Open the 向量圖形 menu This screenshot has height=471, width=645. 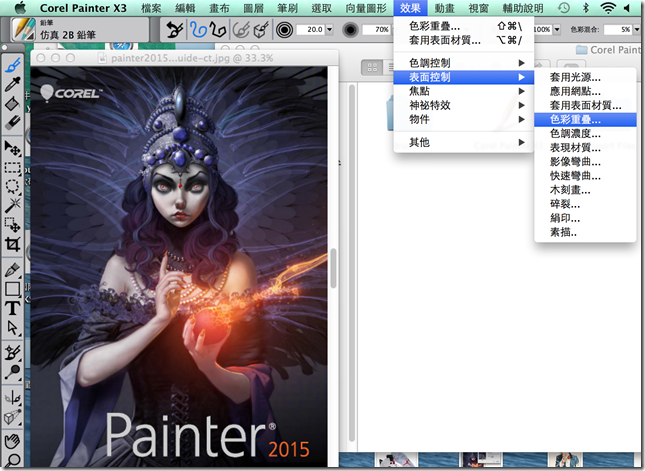366,8
